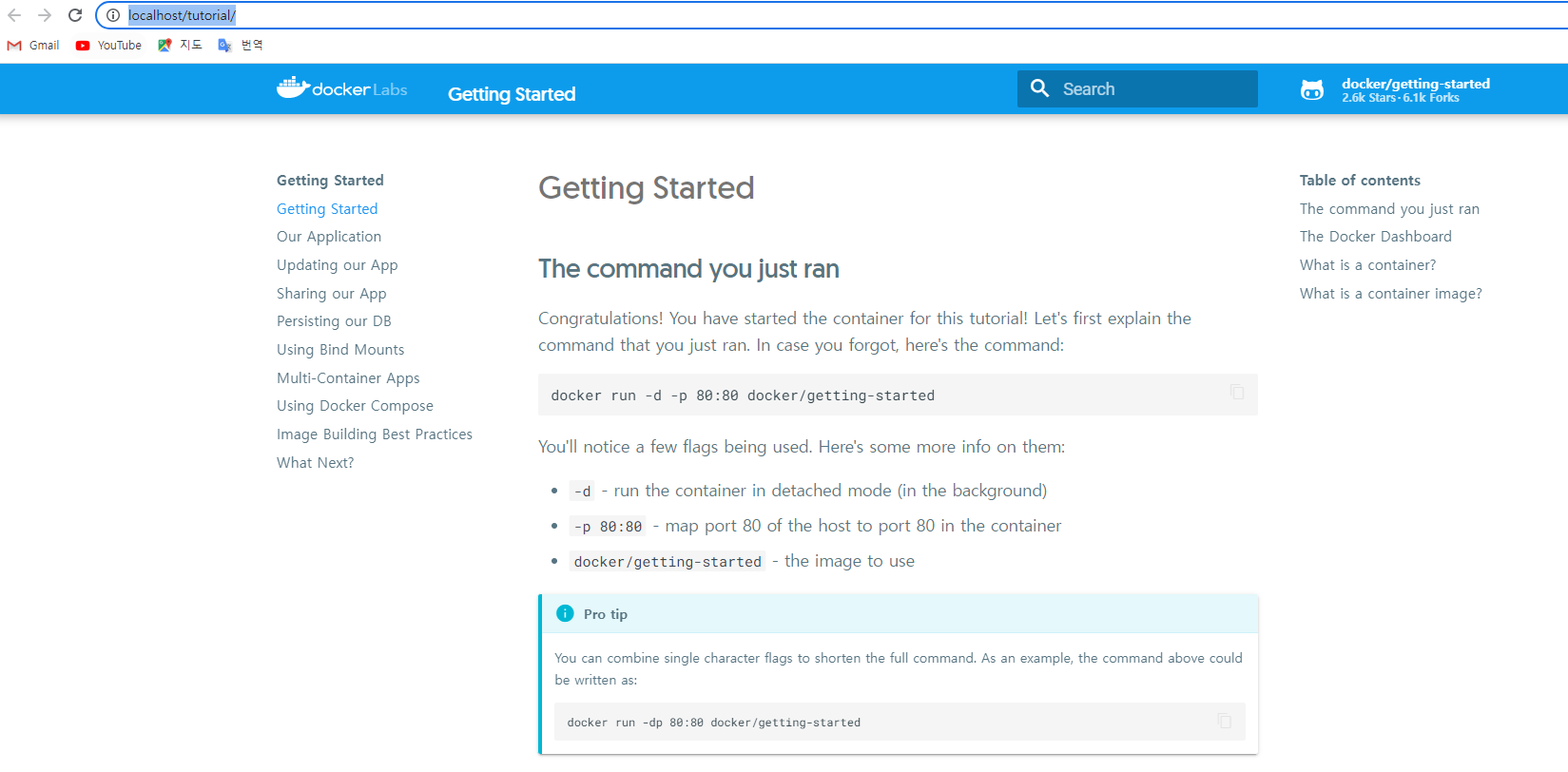Open Using Docker Compose page
This screenshot has width=1568, height=772.
(355, 406)
